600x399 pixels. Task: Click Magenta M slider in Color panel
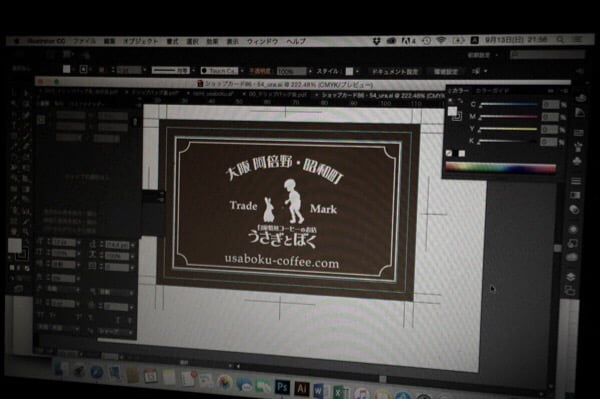coord(509,117)
